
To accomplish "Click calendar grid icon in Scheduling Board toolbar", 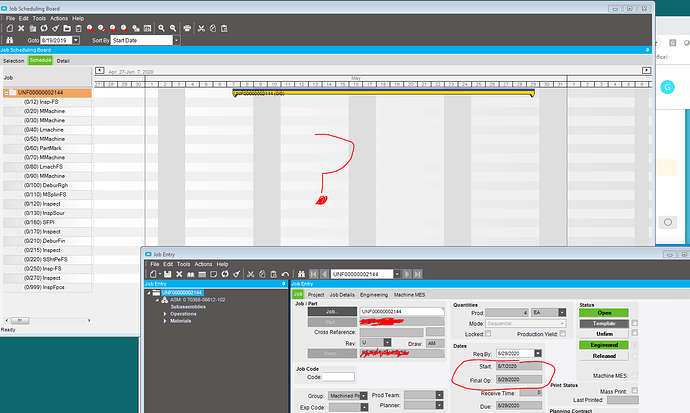I will 147,28.
